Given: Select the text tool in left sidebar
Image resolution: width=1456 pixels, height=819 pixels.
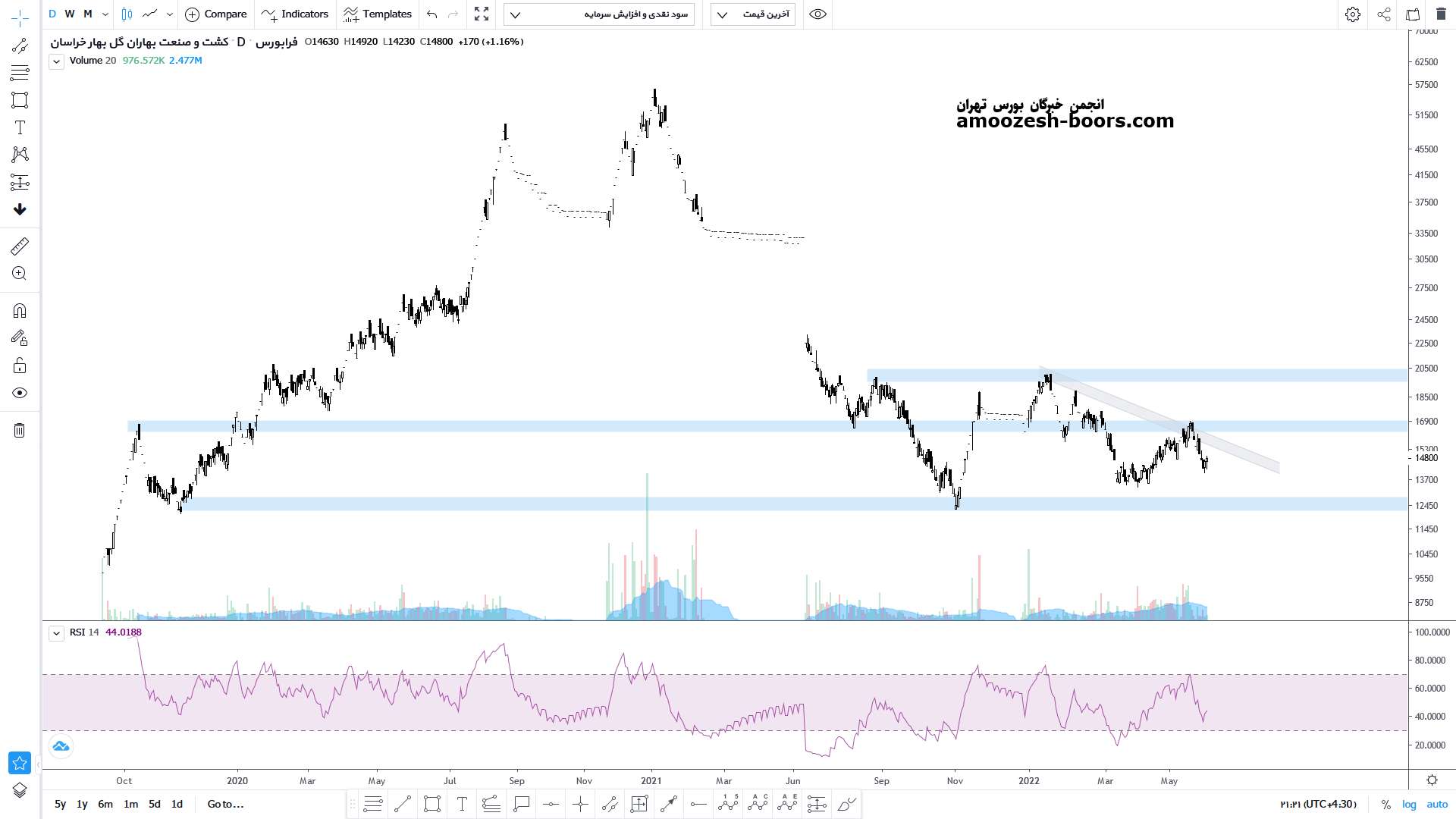Looking at the screenshot, I should [20, 127].
